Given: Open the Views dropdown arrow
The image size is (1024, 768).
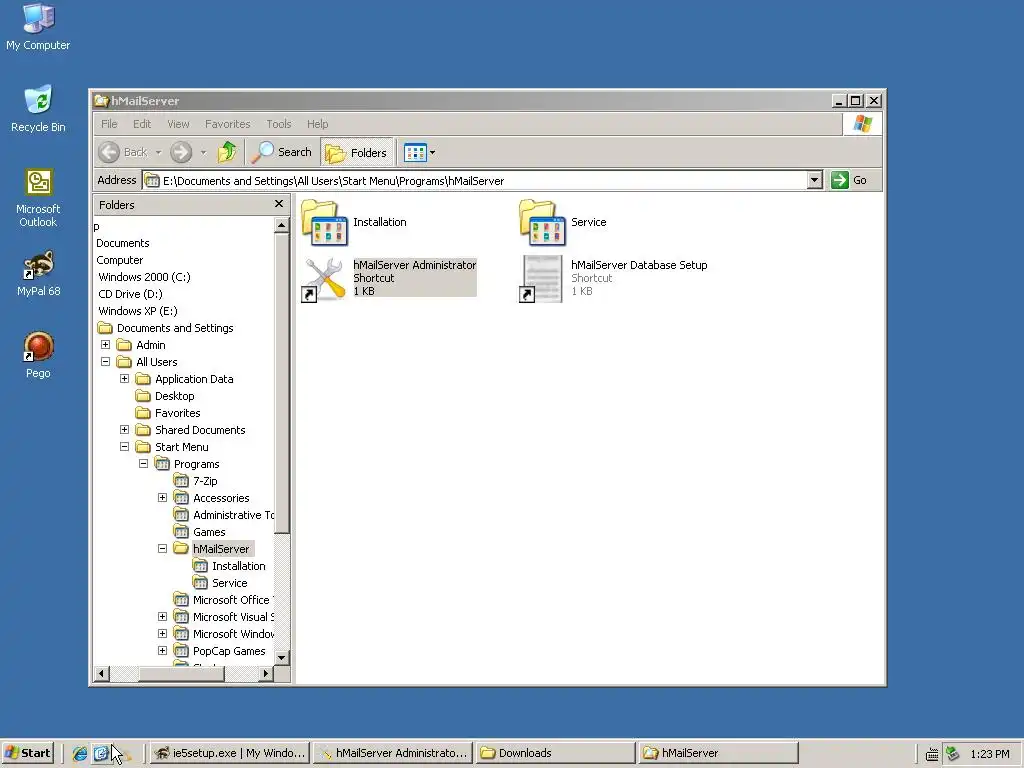Looking at the screenshot, I should (x=432, y=153).
